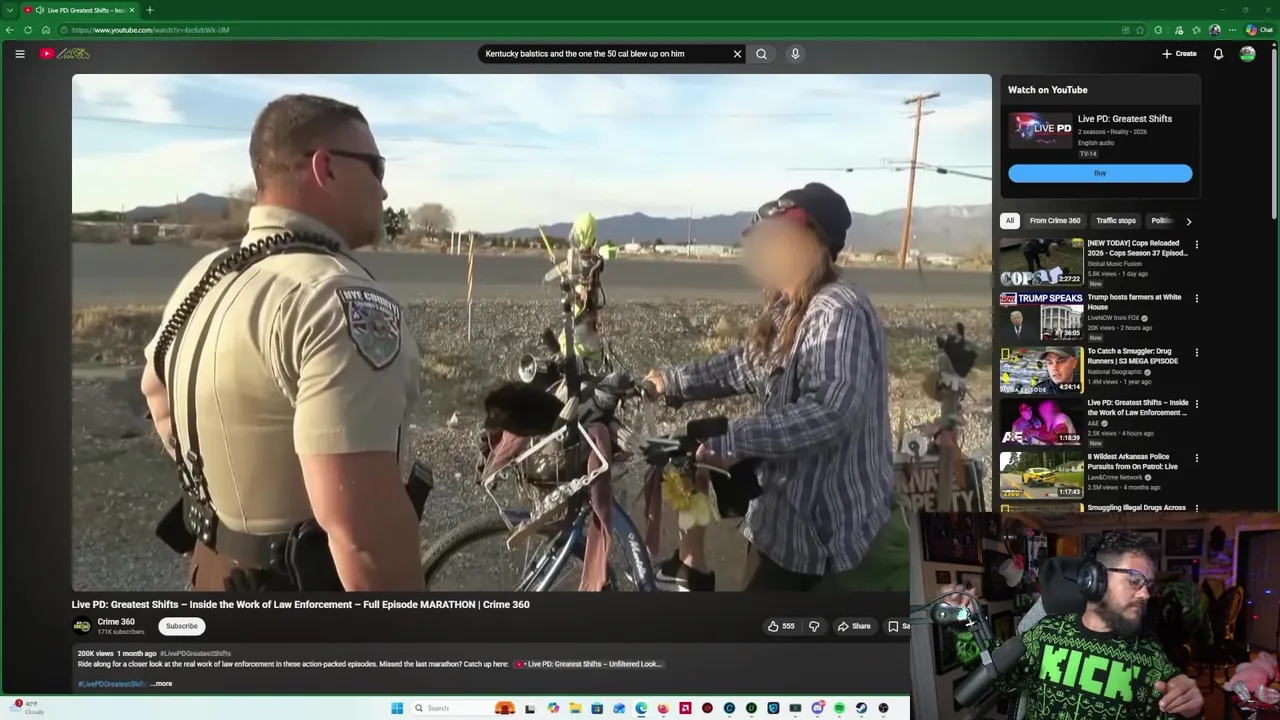The width and height of the screenshot is (1280, 720).
Task: Open Trump hosts farmers video title
Action: tap(1134, 302)
